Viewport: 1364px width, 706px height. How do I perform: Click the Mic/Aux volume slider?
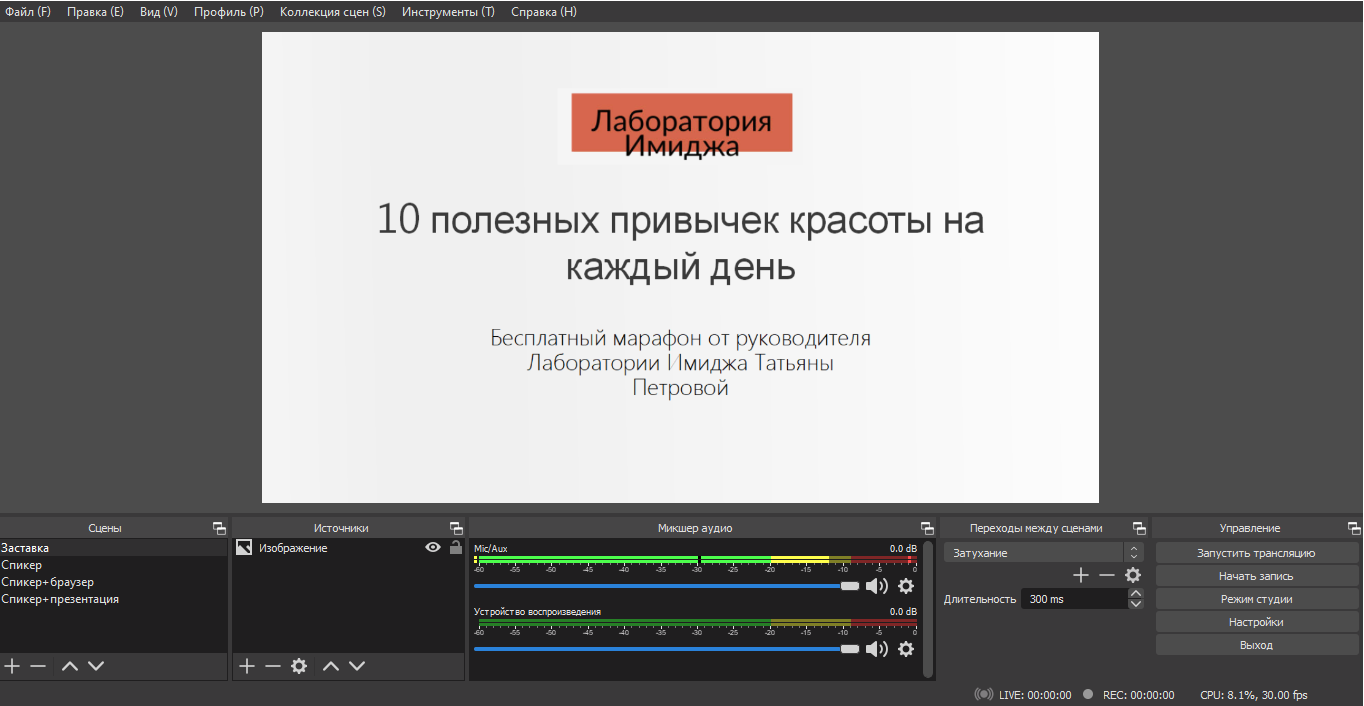(660, 586)
